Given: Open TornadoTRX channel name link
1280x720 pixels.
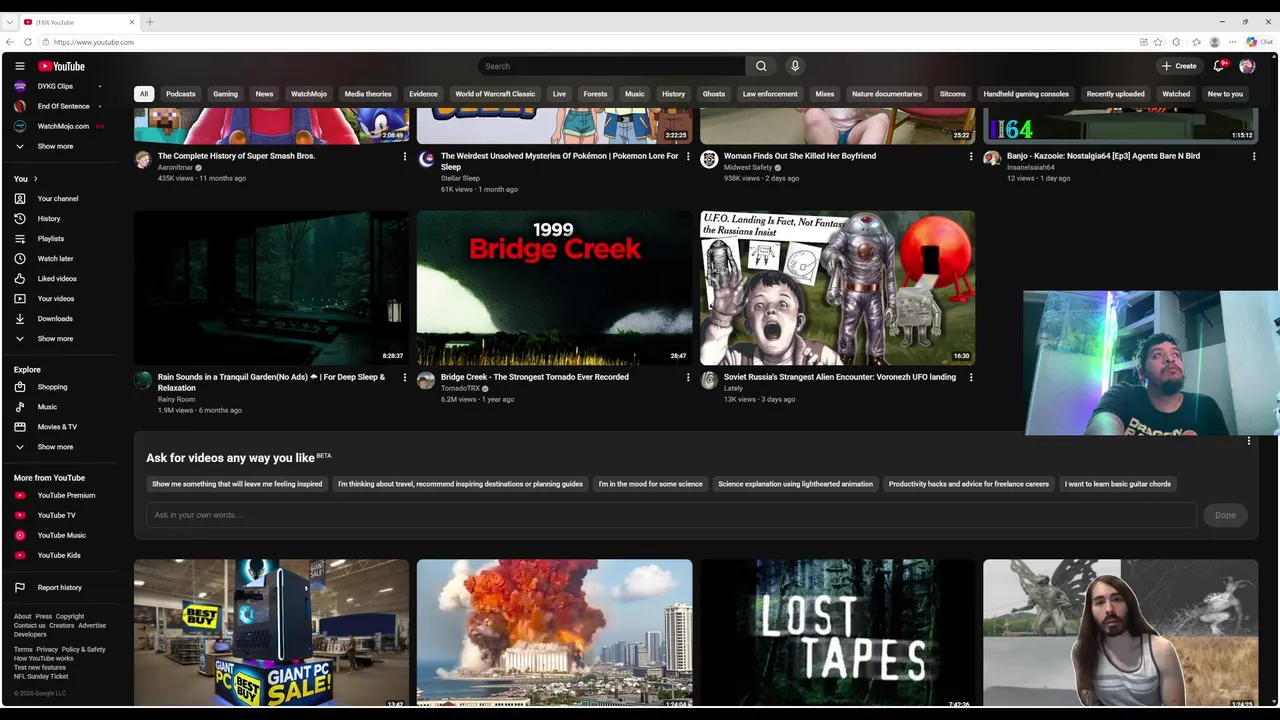Looking at the screenshot, I should pyautogui.click(x=460, y=388).
